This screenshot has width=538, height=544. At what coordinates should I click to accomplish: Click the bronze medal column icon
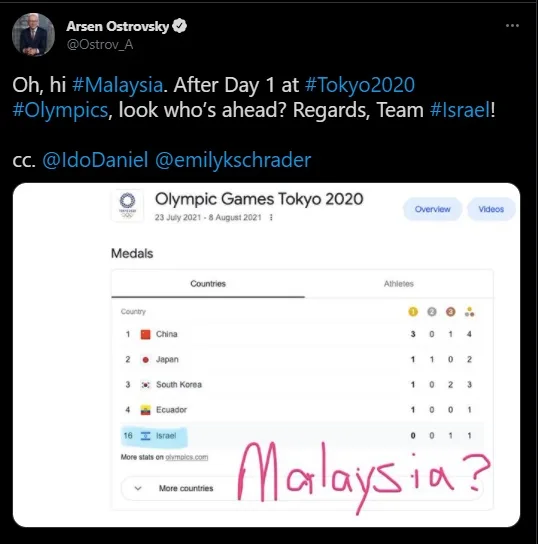pyautogui.click(x=450, y=312)
